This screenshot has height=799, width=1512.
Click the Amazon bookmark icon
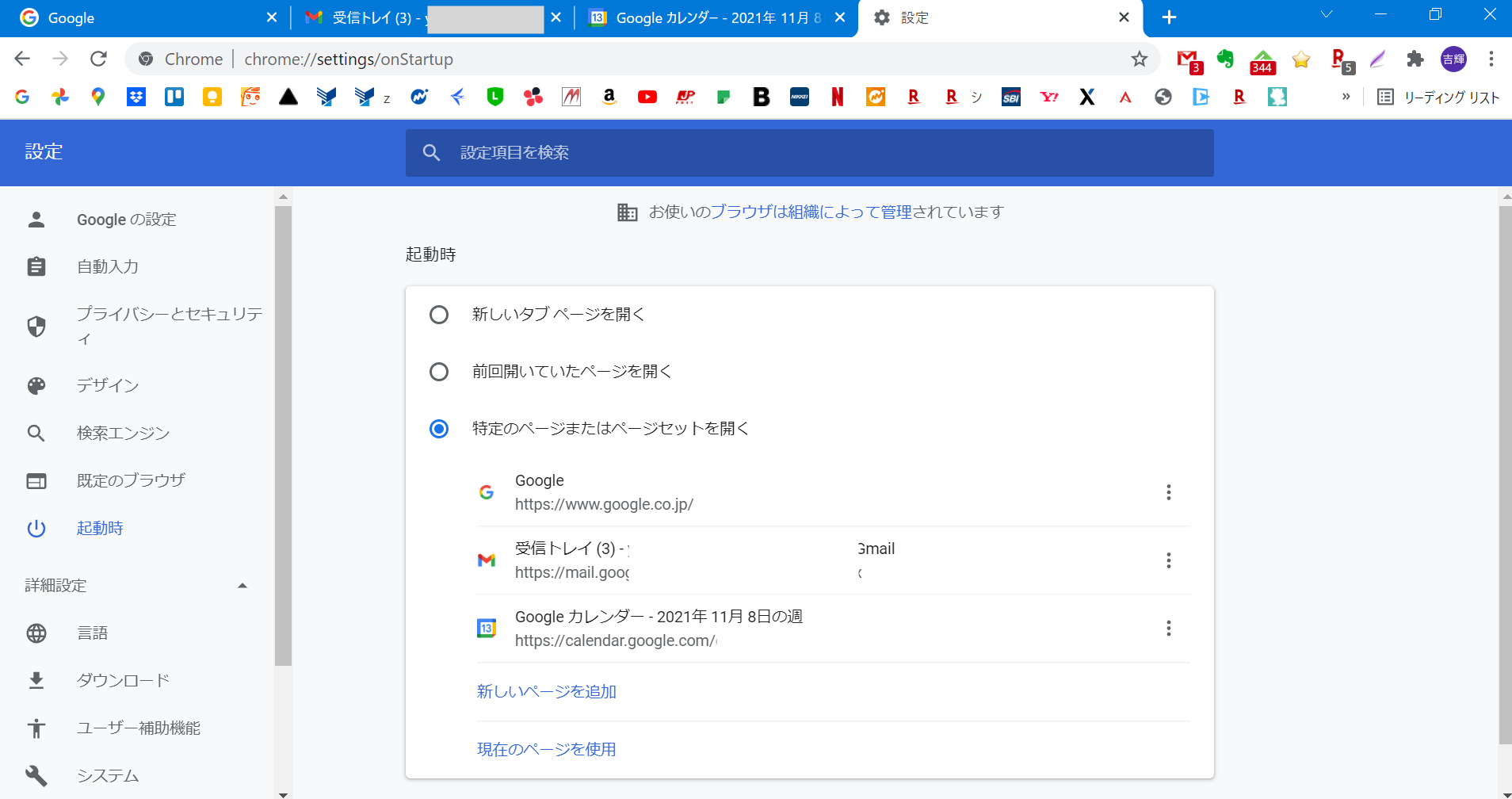tap(609, 97)
